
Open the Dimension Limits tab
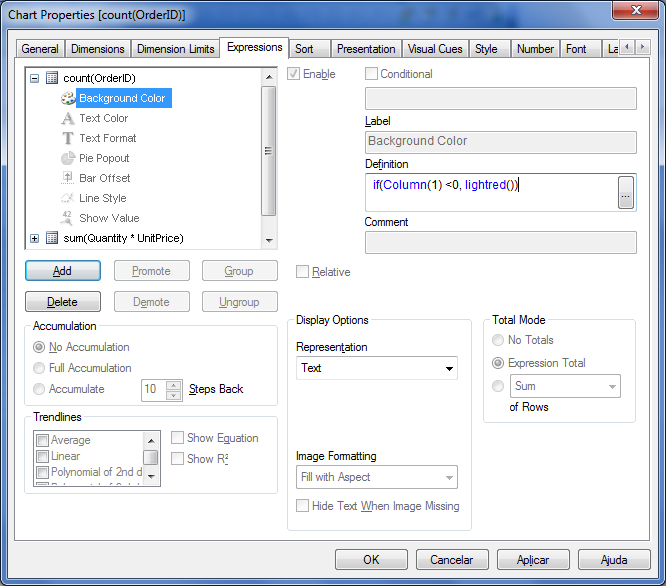coord(175,49)
